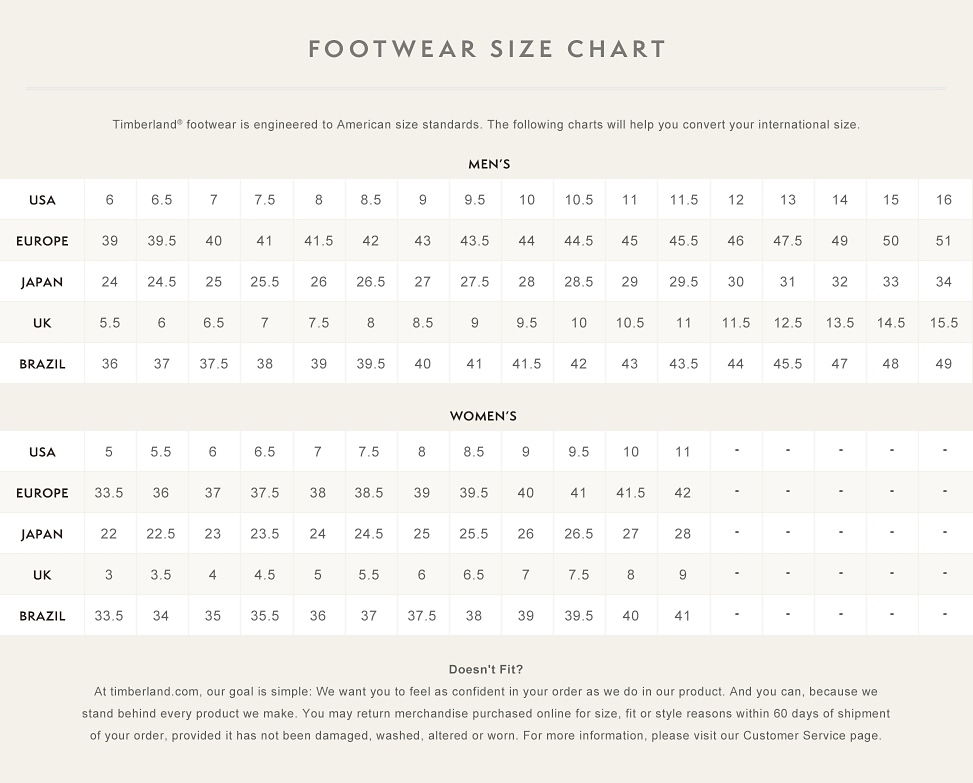Click women's Japan size 22.5 cell
The width and height of the screenshot is (973, 783).
tap(161, 534)
